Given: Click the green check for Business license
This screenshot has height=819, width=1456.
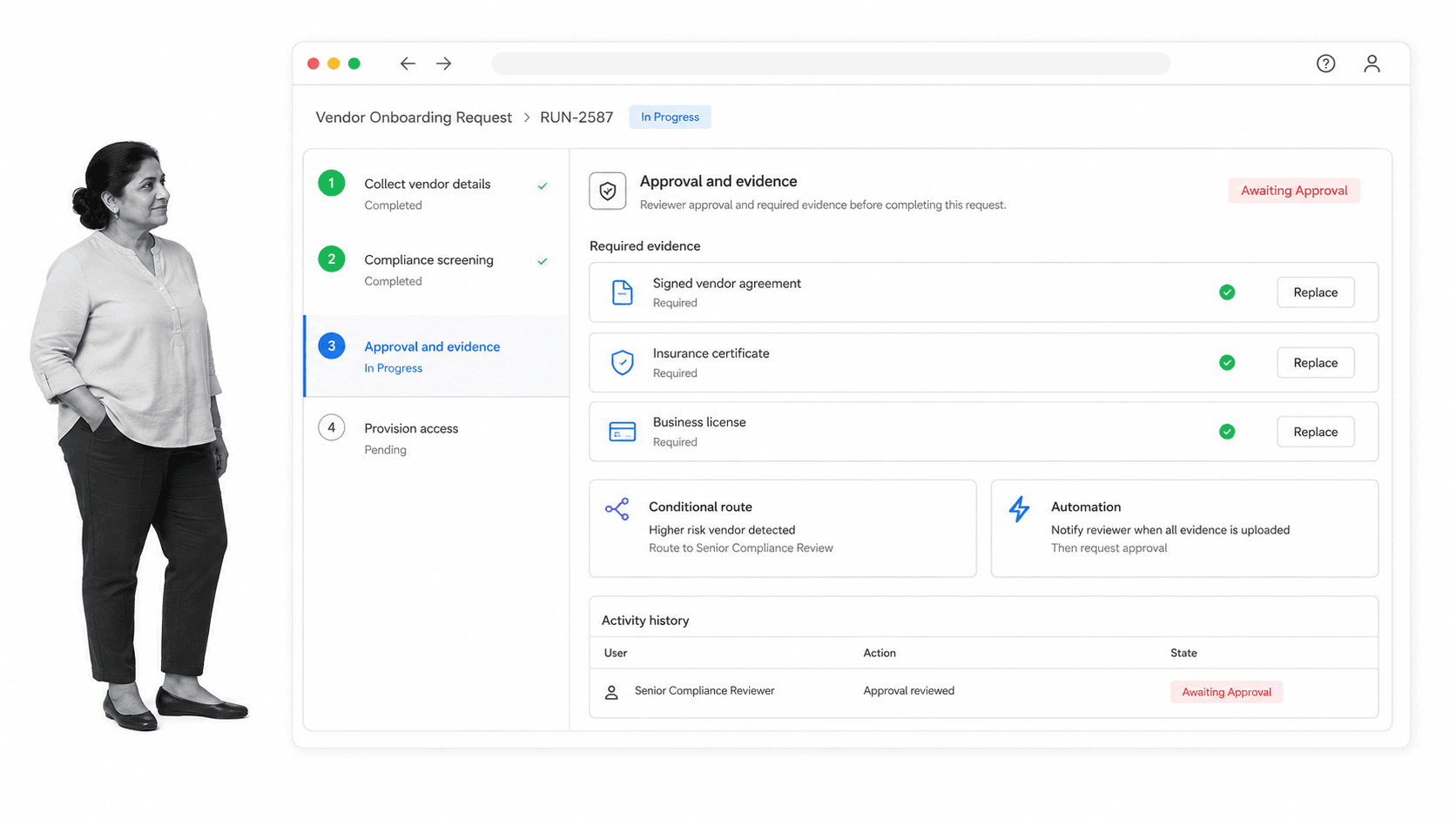Looking at the screenshot, I should 1227,432.
